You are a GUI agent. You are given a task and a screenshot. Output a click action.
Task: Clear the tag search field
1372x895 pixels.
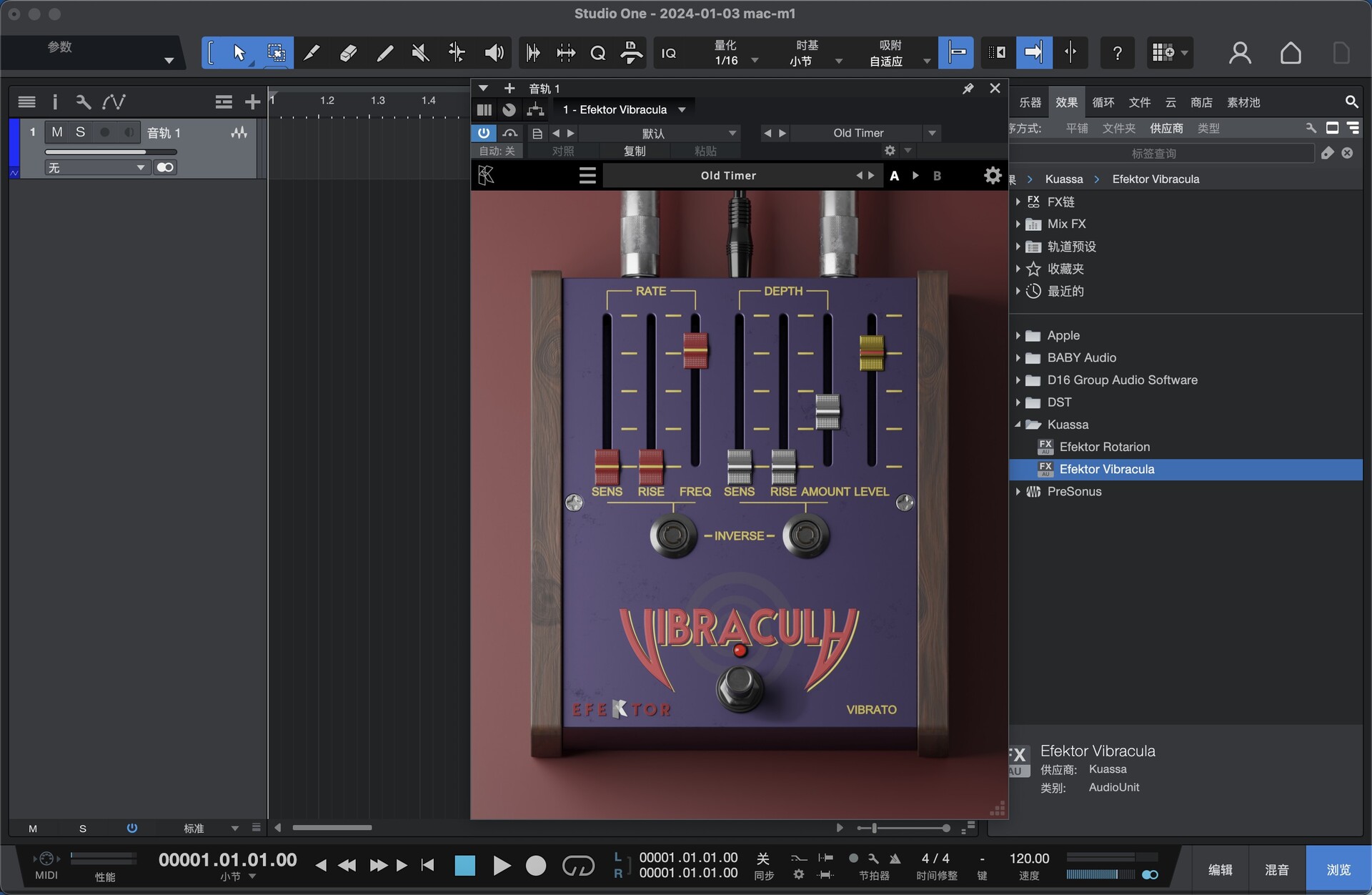pos(1347,153)
